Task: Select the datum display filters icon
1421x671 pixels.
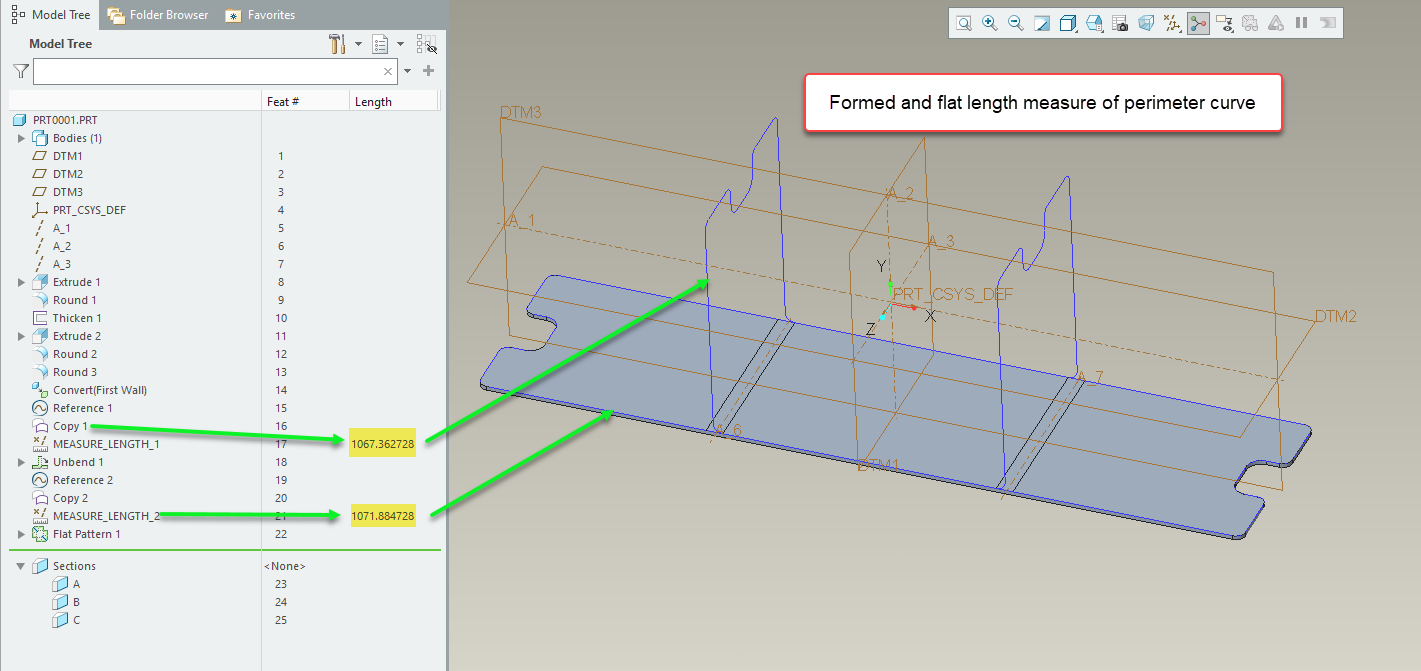Action: [1171, 22]
